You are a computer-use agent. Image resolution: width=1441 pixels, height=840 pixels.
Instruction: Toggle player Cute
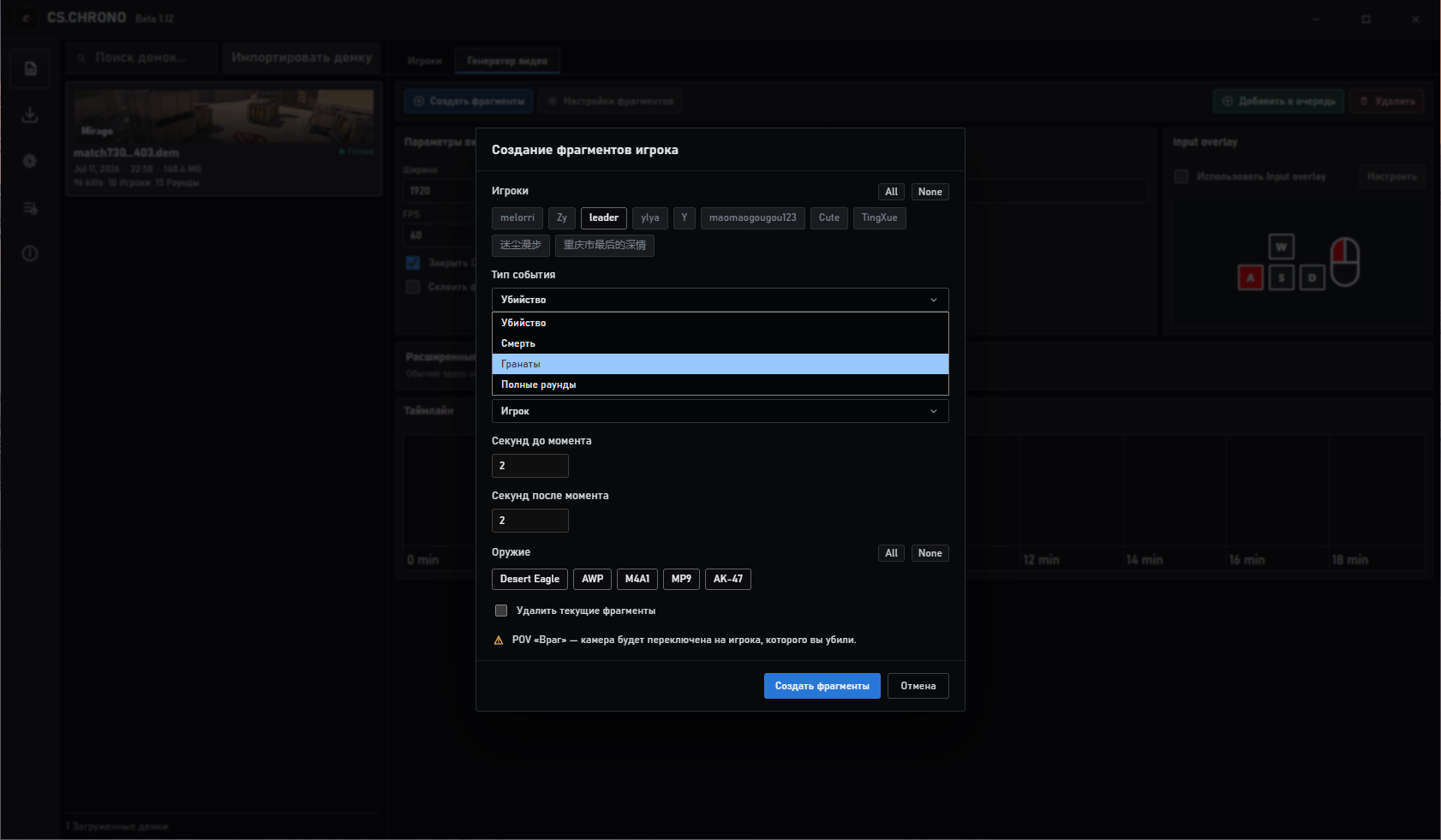click(x=829, y=218)
